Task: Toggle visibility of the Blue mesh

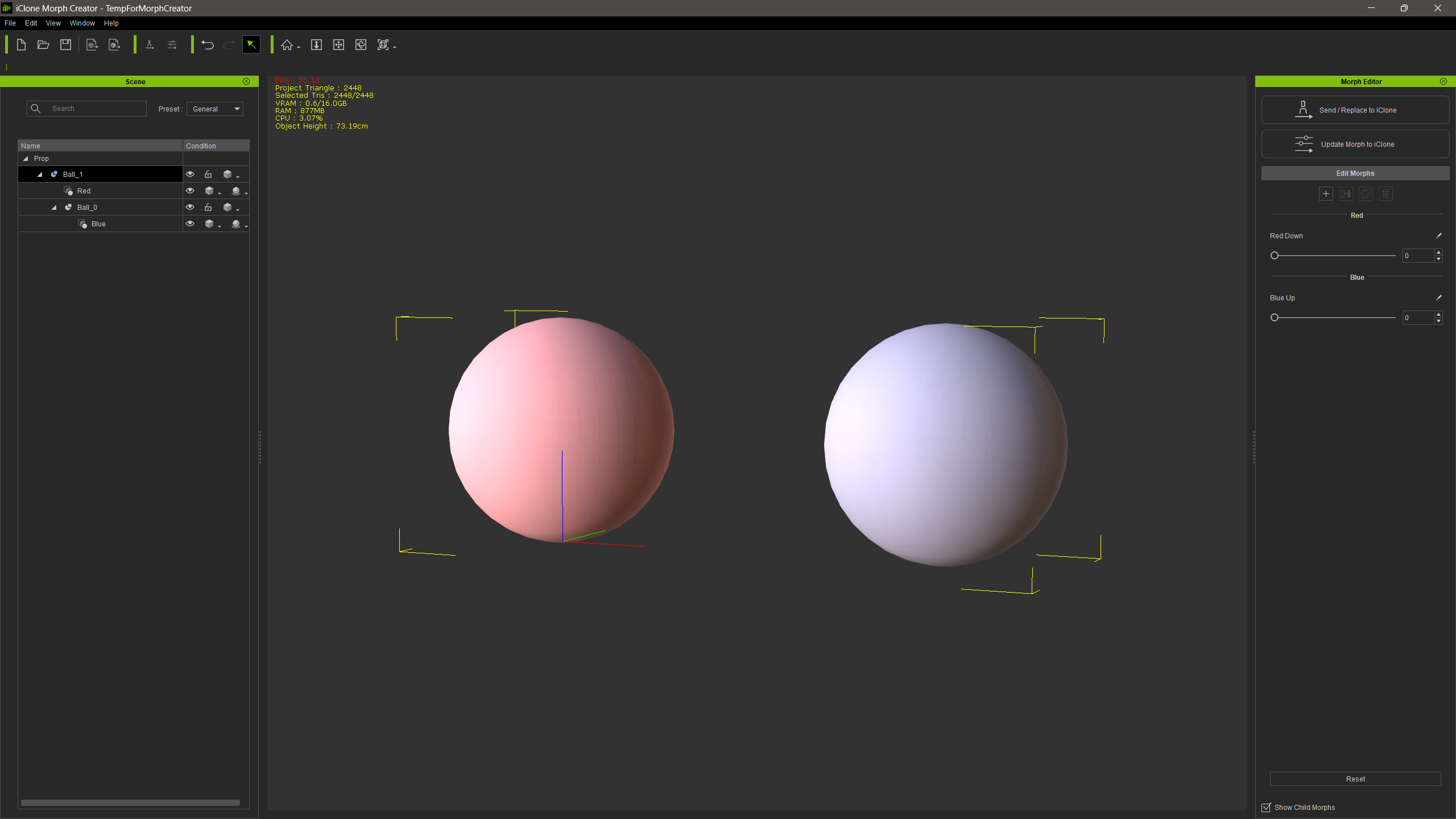Action: (190, 224)
